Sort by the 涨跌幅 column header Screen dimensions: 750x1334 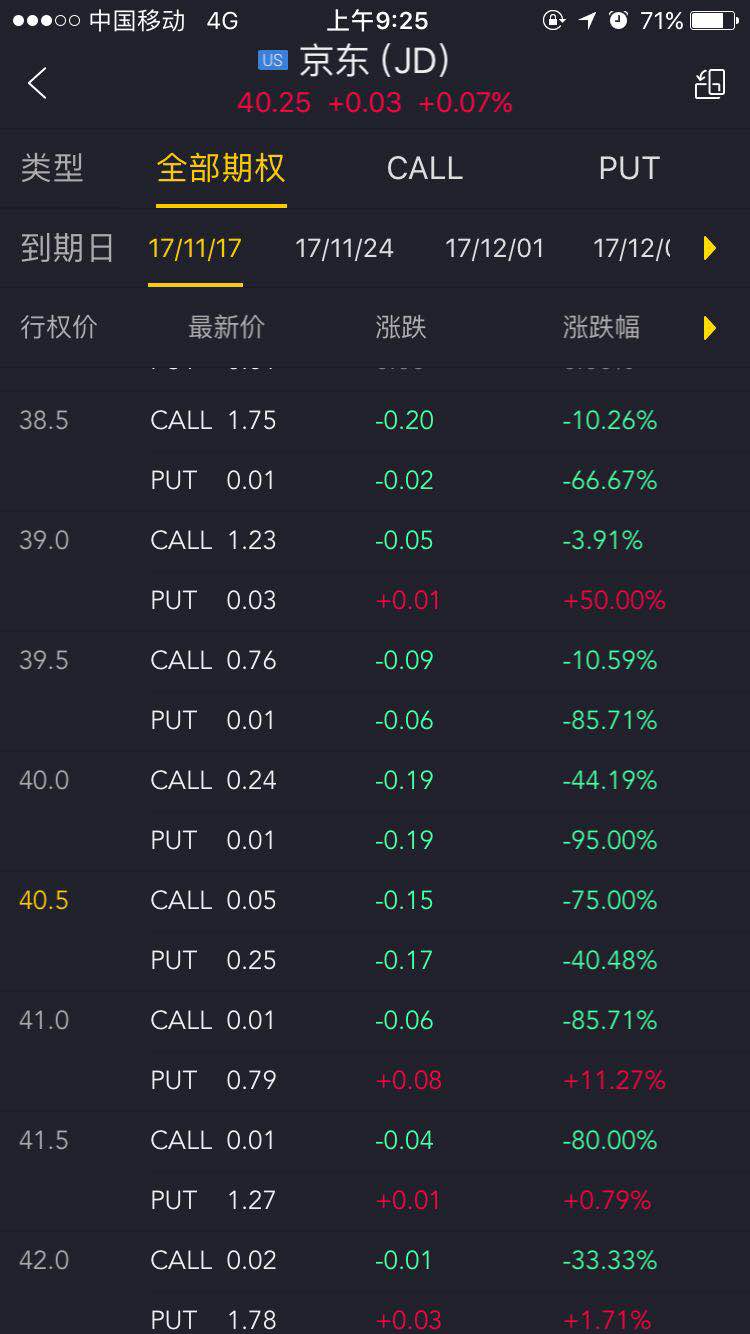coord(601,327)
